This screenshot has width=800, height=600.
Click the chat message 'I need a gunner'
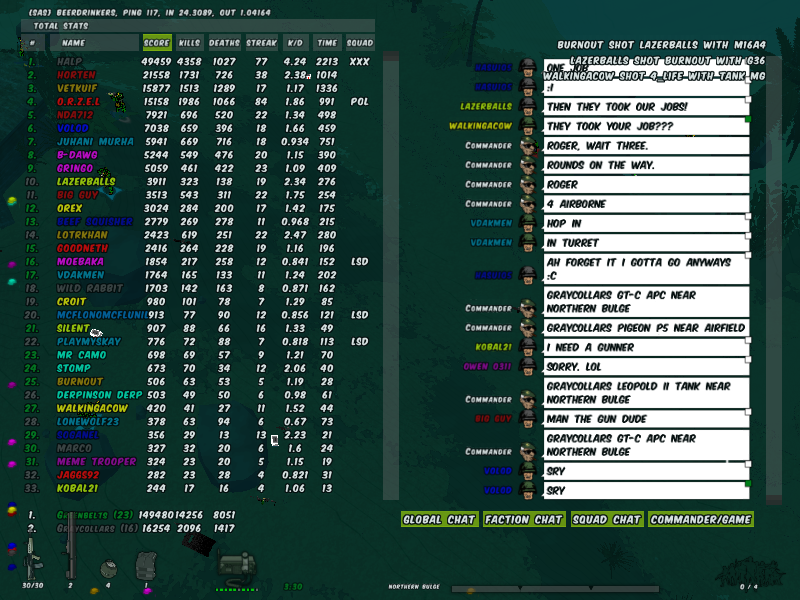click(645, 347)
